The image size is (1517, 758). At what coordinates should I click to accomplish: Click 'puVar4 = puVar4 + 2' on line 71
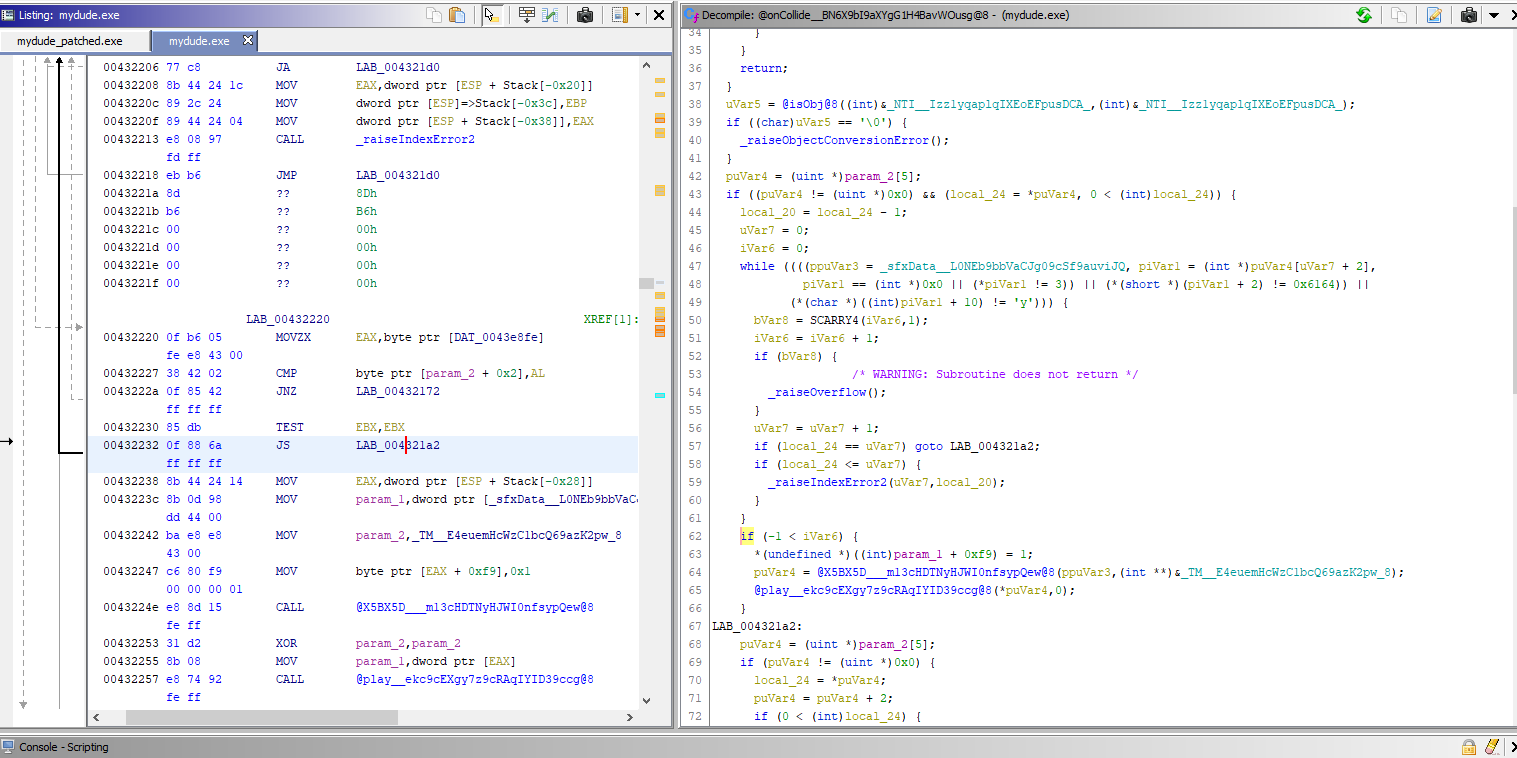(x=820, y=698)
